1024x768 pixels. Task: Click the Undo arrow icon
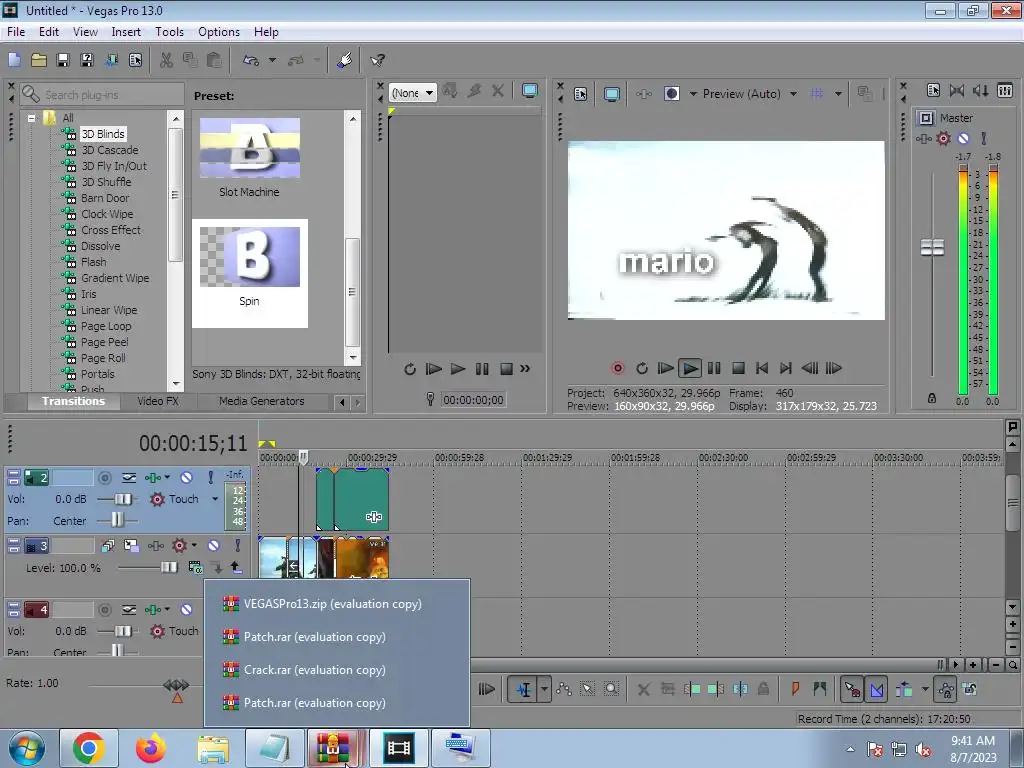point(251,60)
